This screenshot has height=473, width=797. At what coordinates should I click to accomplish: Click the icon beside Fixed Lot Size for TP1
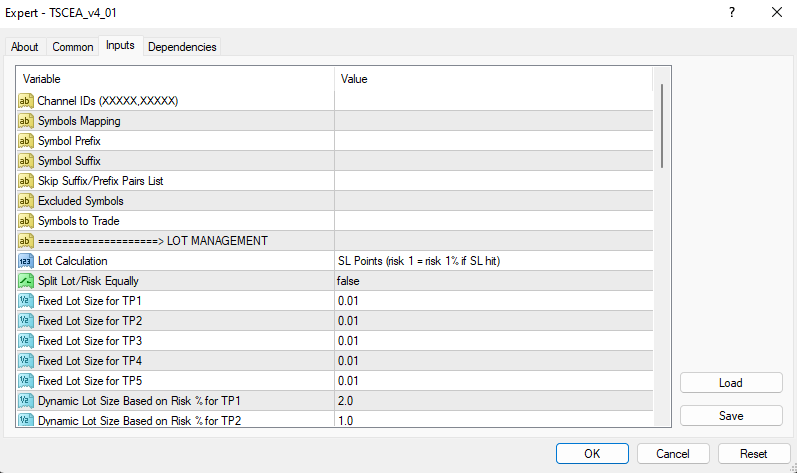pos(26,301)
